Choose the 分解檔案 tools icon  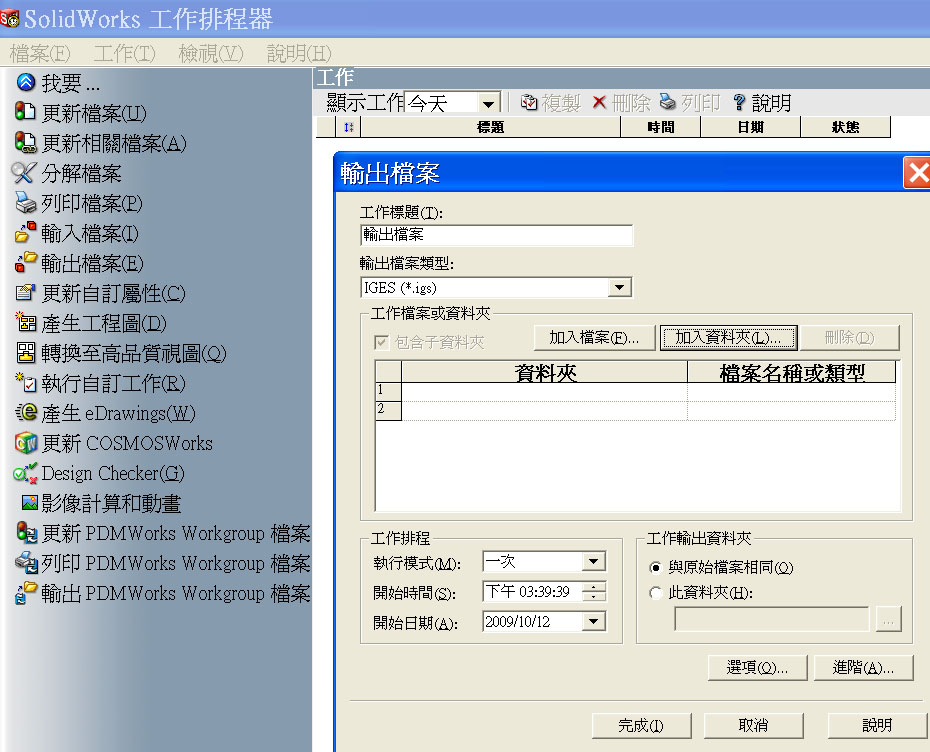click(24, 173)
